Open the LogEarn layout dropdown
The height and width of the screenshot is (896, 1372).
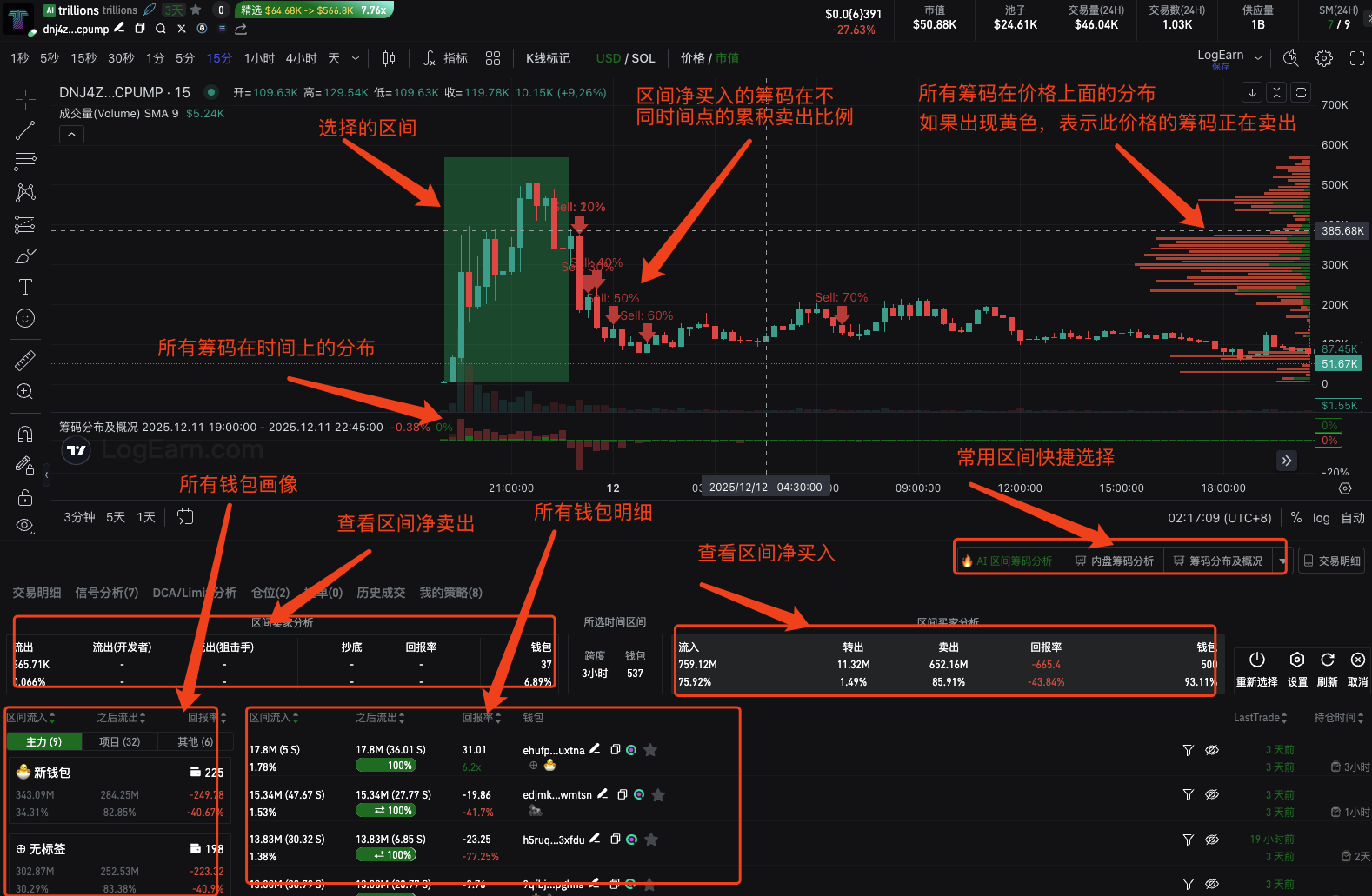click(1257, 58)
